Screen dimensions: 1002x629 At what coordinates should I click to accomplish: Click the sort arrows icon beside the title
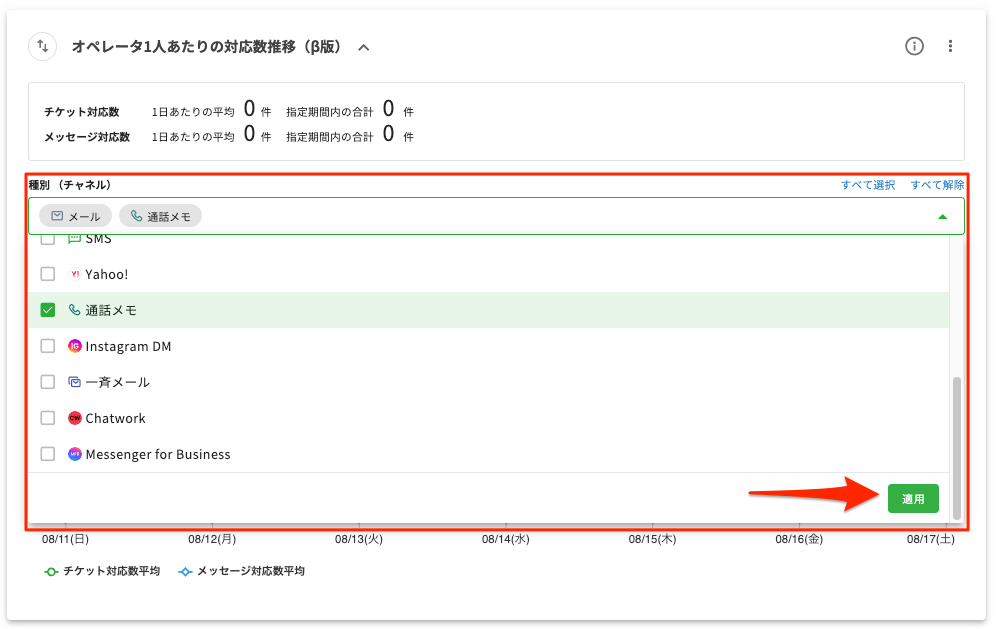coord(43,46)
